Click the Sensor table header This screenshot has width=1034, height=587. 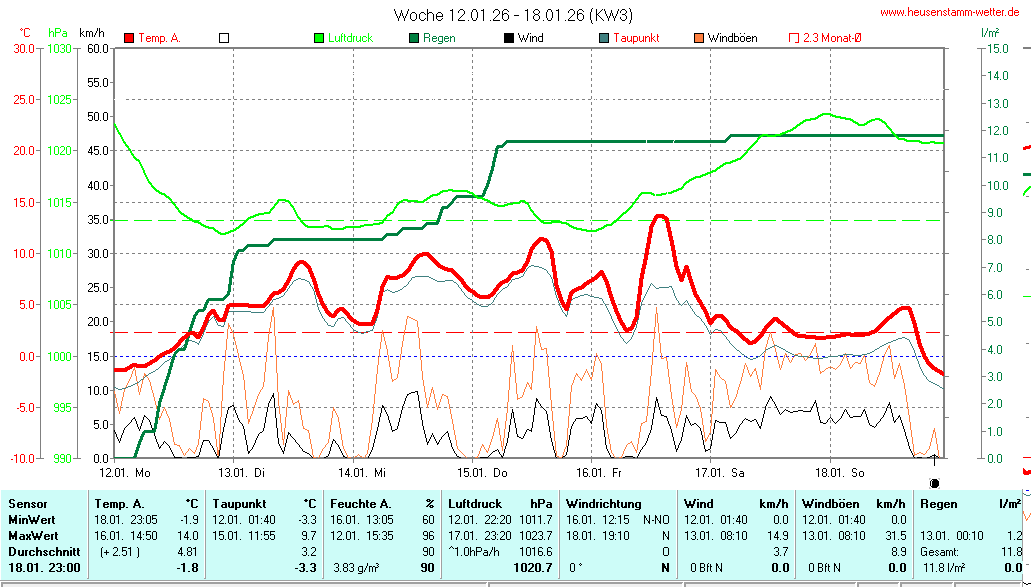tap(27, 504)
